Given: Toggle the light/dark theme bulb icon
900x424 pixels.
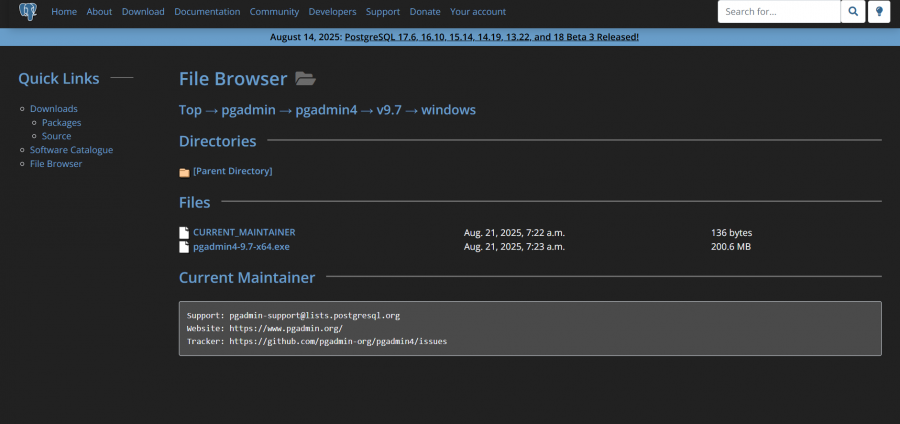Looking at the screenshot, I should pyautogui.click(x=879, y=11).
